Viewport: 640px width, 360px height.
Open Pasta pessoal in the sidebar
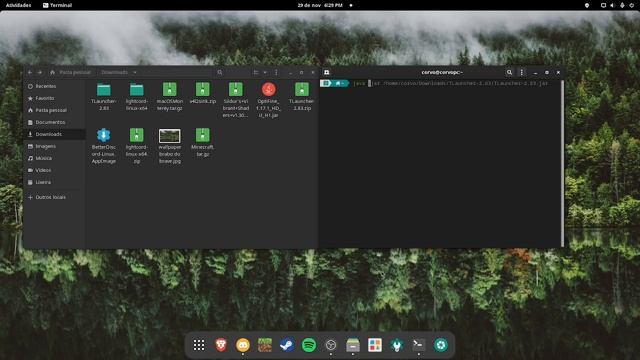[54, 110]
